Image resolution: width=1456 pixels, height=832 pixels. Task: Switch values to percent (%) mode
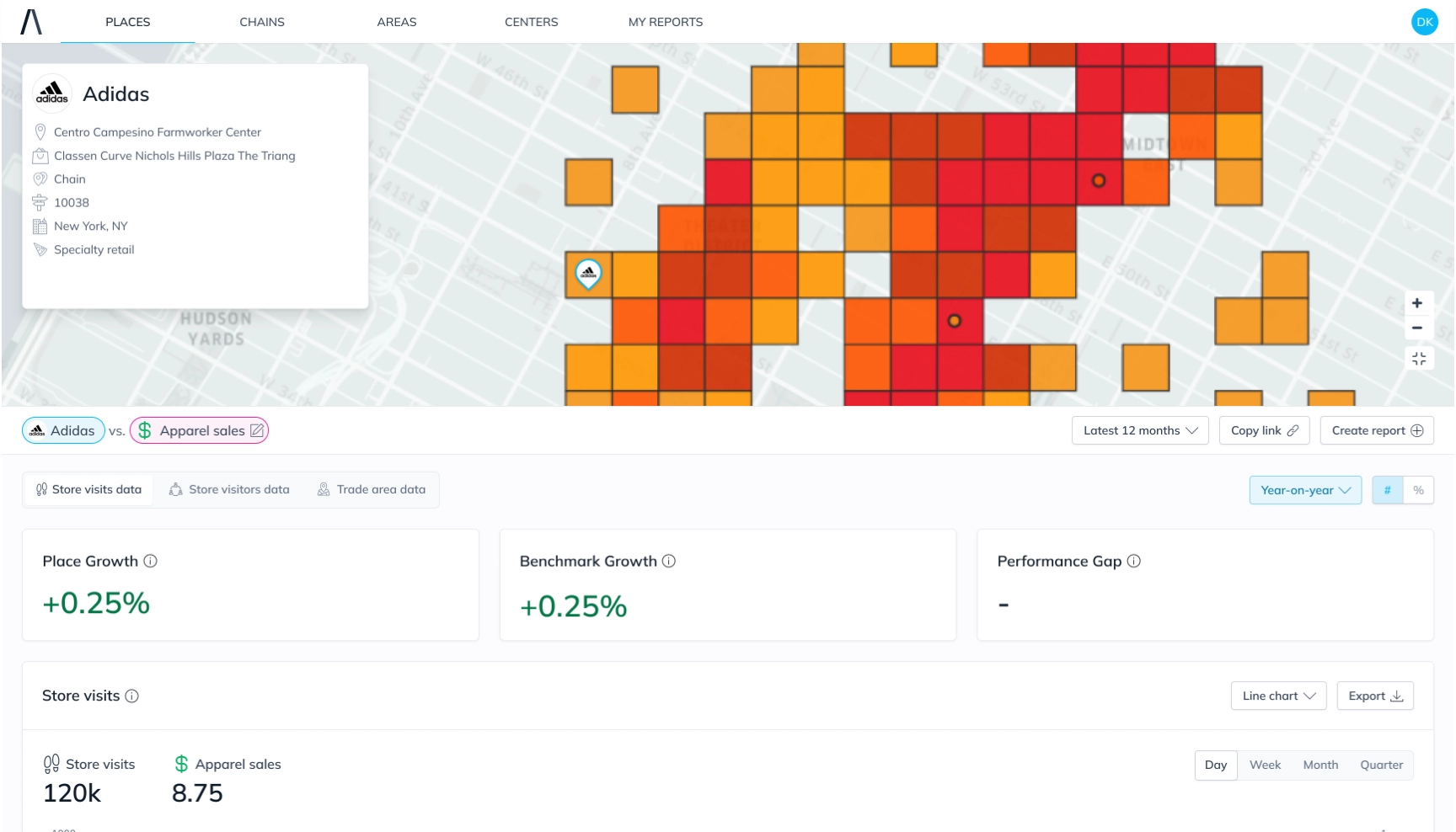pyautogui.click(x=1419, y=490)
